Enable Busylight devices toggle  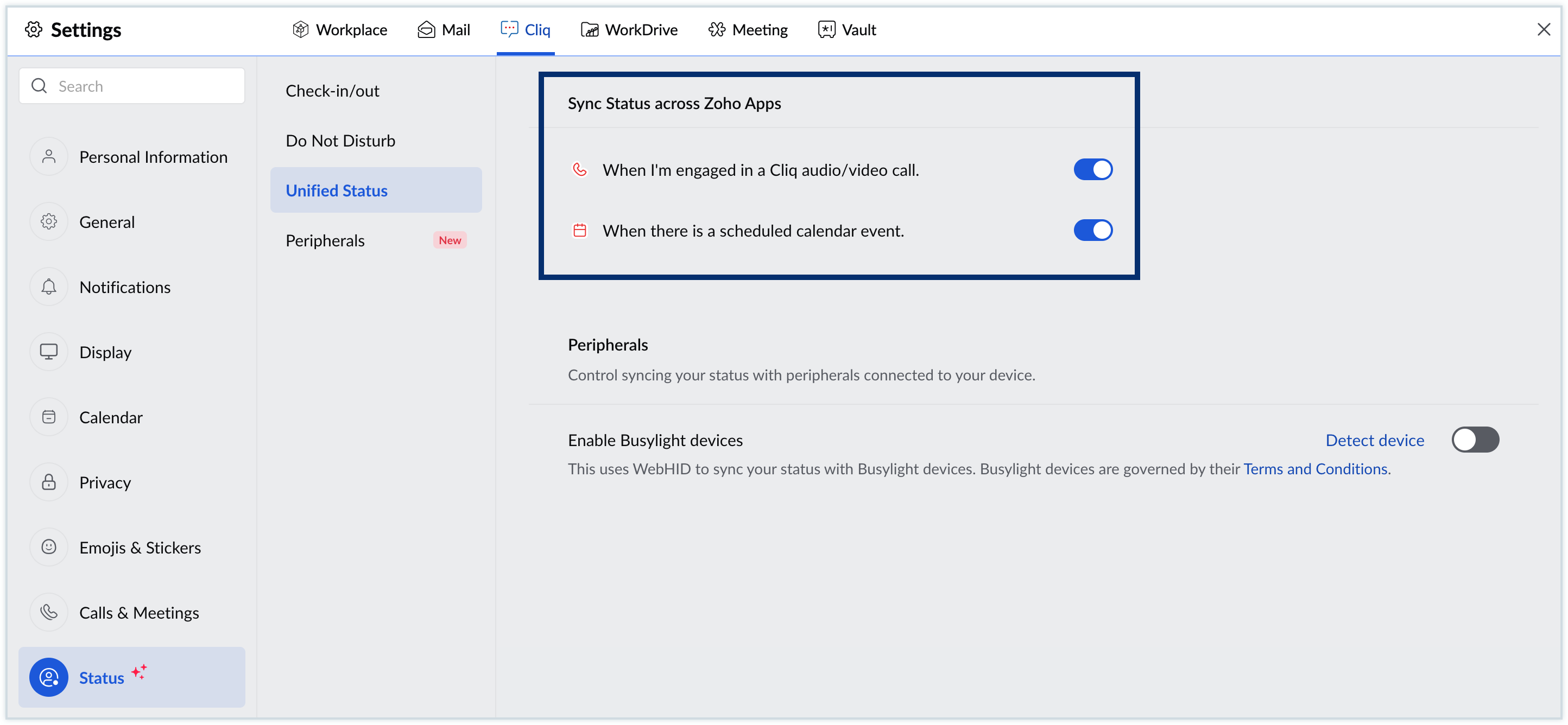point(1476,440)
